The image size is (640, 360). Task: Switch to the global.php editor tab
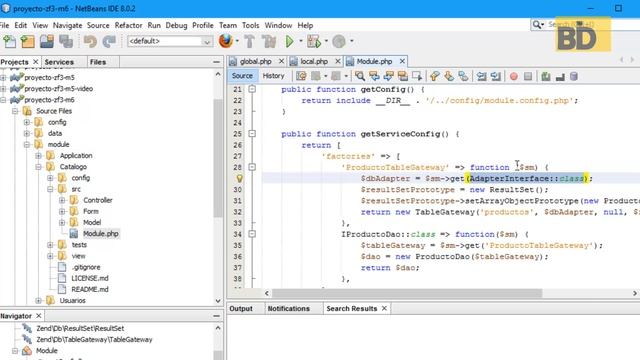(256, 61)
